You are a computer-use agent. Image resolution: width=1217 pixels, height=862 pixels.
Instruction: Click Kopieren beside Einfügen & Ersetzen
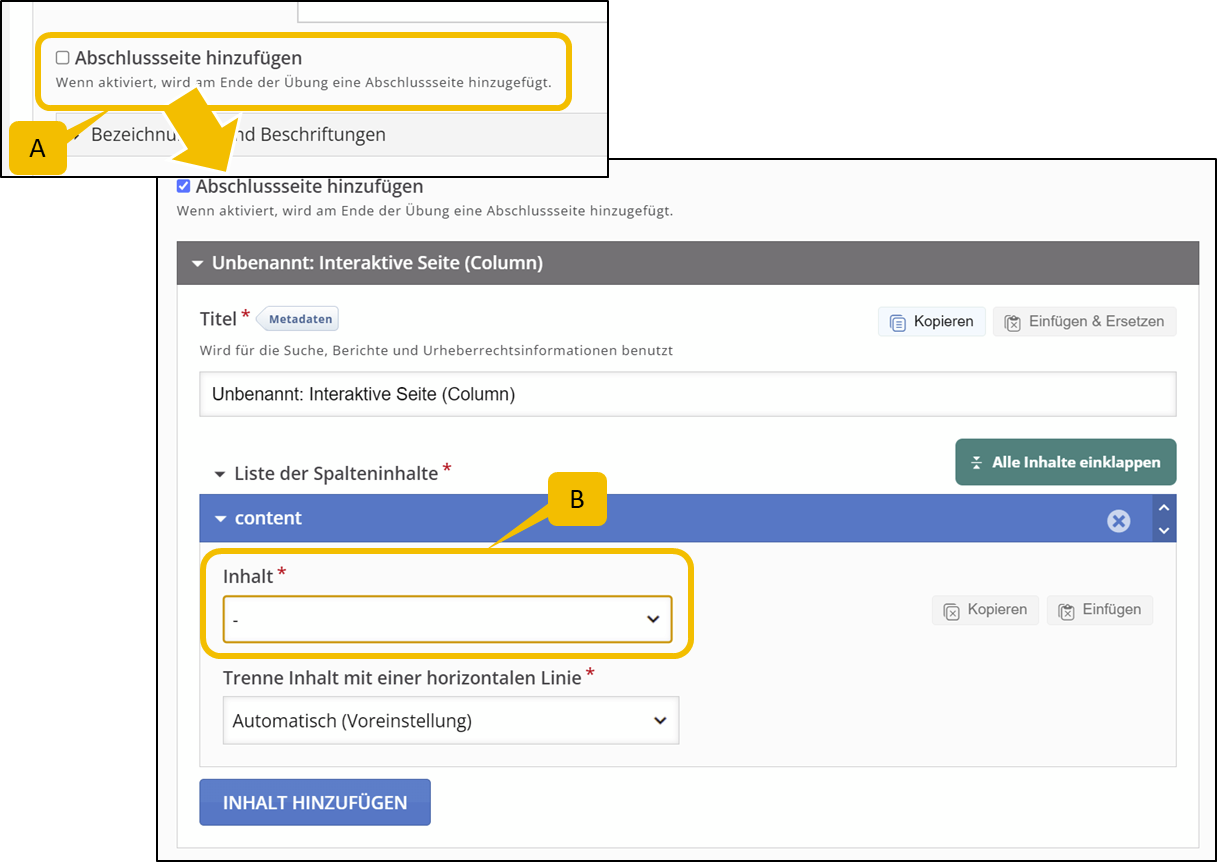(x=932, y=322)
